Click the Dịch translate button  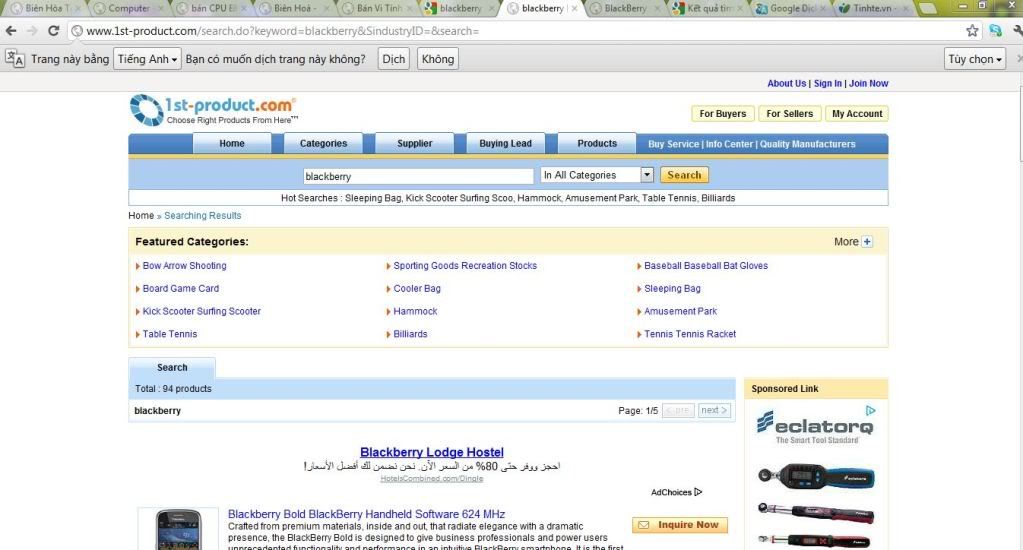coord(394,59)
